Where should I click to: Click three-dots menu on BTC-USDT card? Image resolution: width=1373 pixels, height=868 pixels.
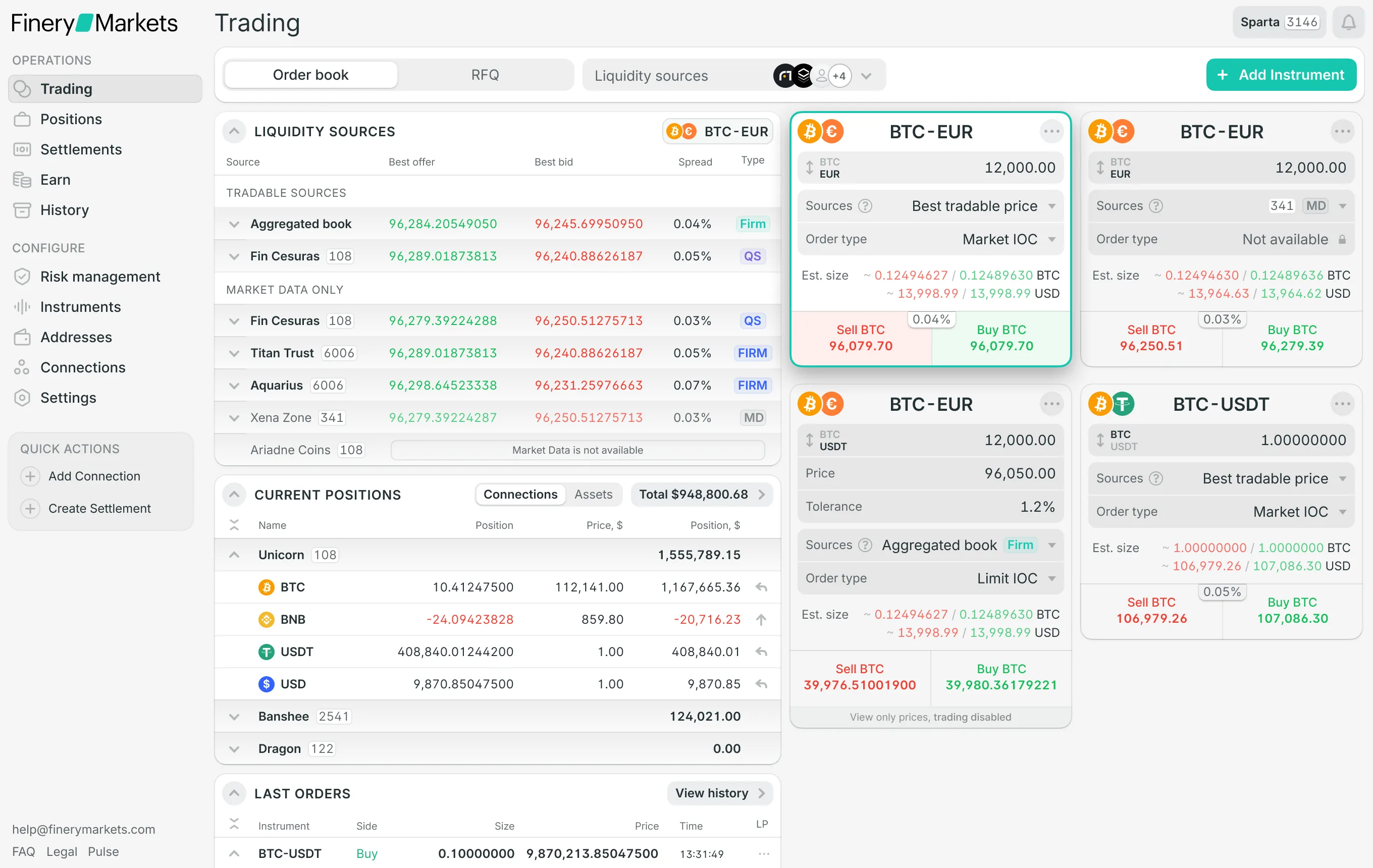tap(1342, 404)
